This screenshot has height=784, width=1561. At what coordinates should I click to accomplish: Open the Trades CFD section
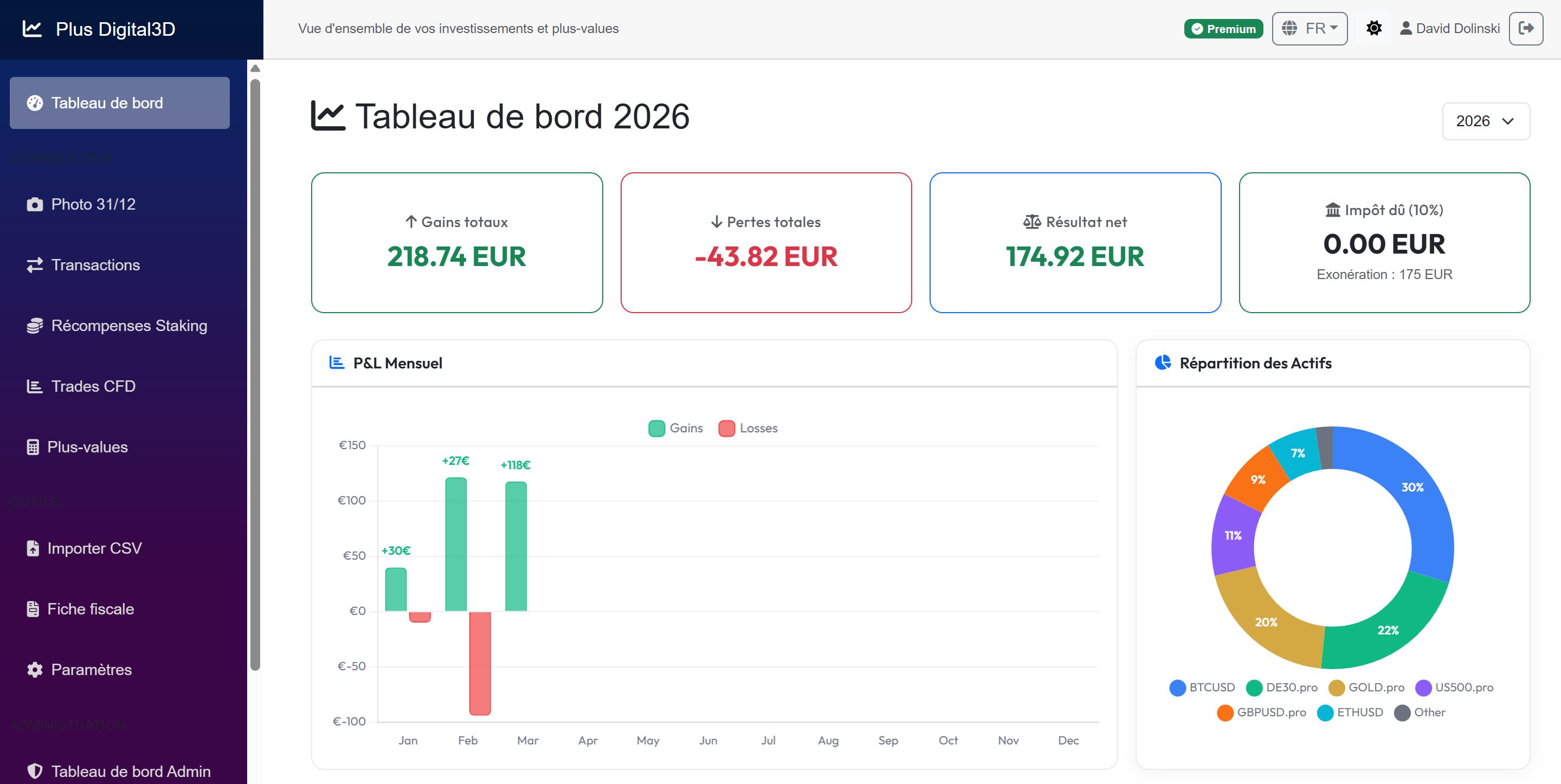coord(93,386)
